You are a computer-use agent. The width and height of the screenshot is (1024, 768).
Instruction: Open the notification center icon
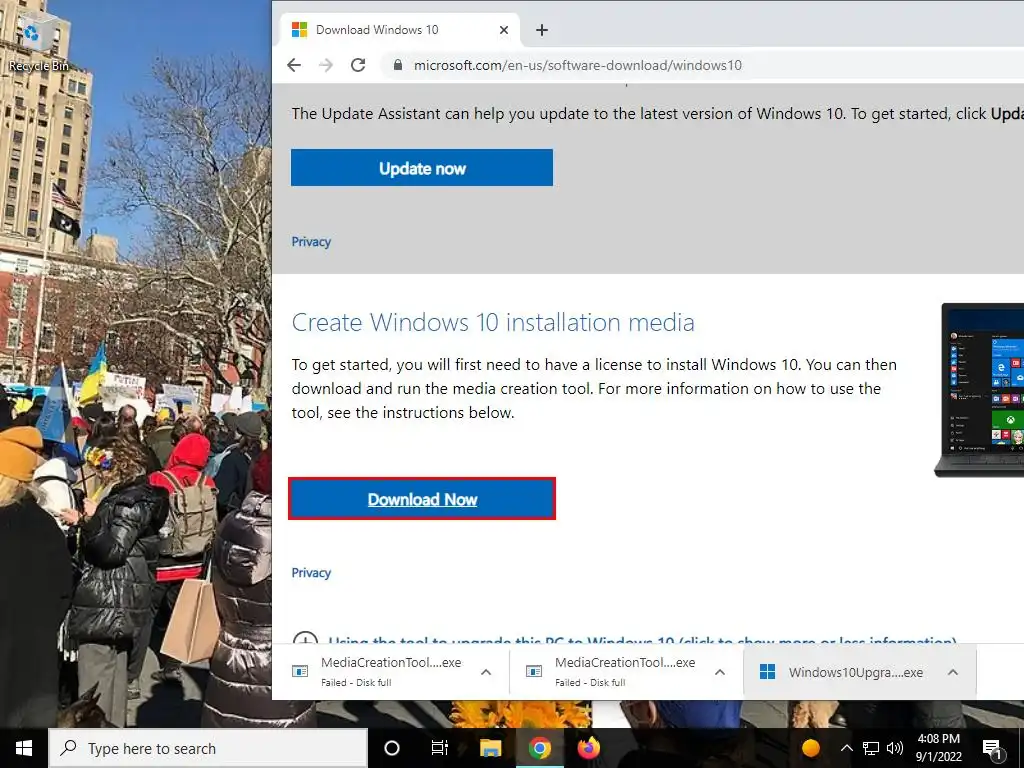(993, 748)
